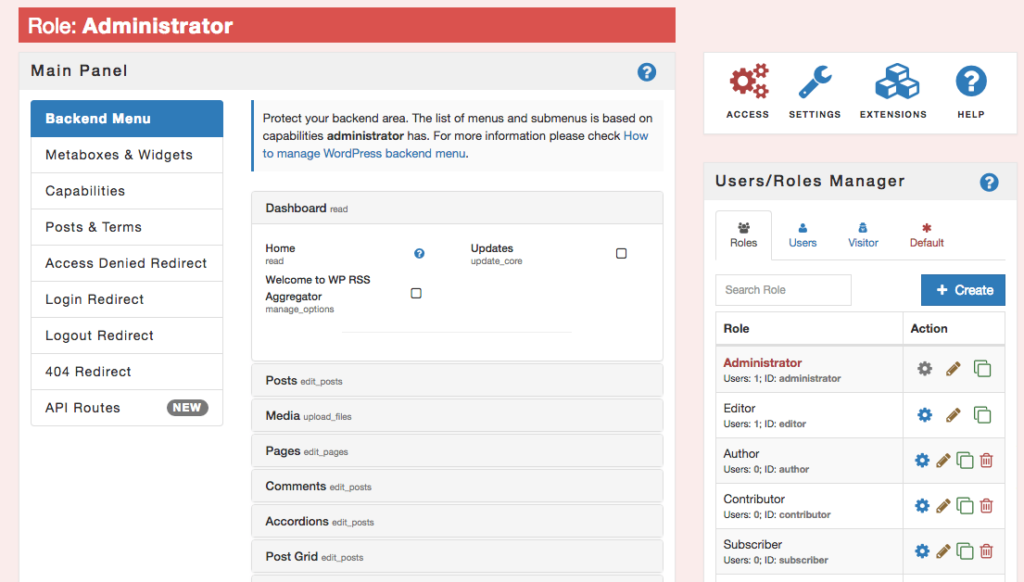Click the Create button
This screenshot has height=582, width=1024.
pyautogui.click(x=962, y=290)
